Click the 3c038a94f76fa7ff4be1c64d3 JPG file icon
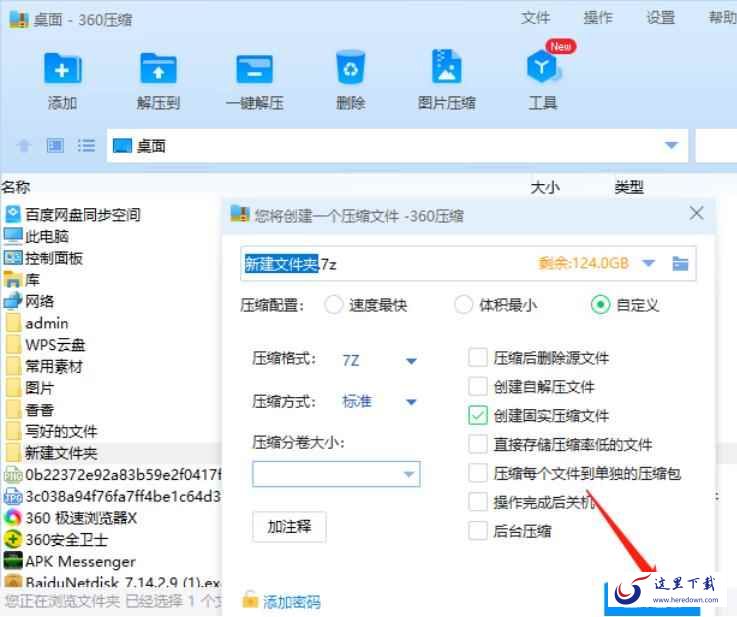Viewport: 737px width, 617px height. [x=13, y=496]
